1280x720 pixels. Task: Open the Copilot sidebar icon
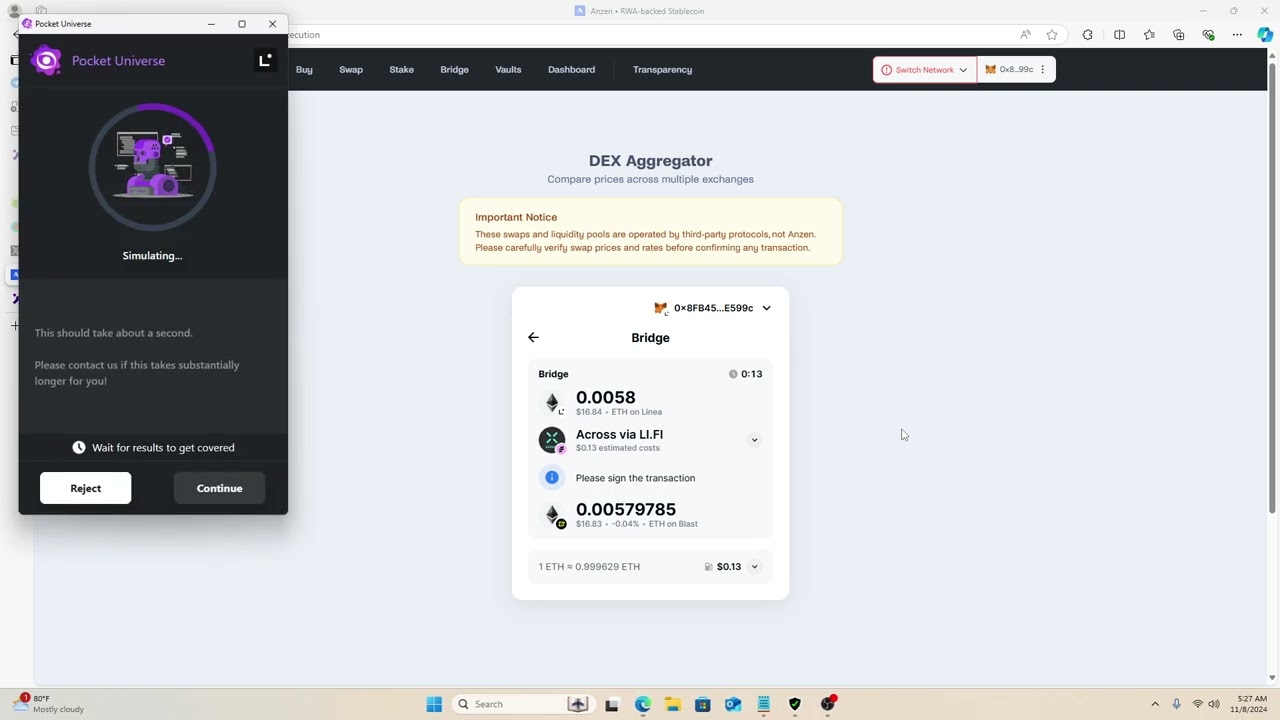click(x=1265, y=35)
